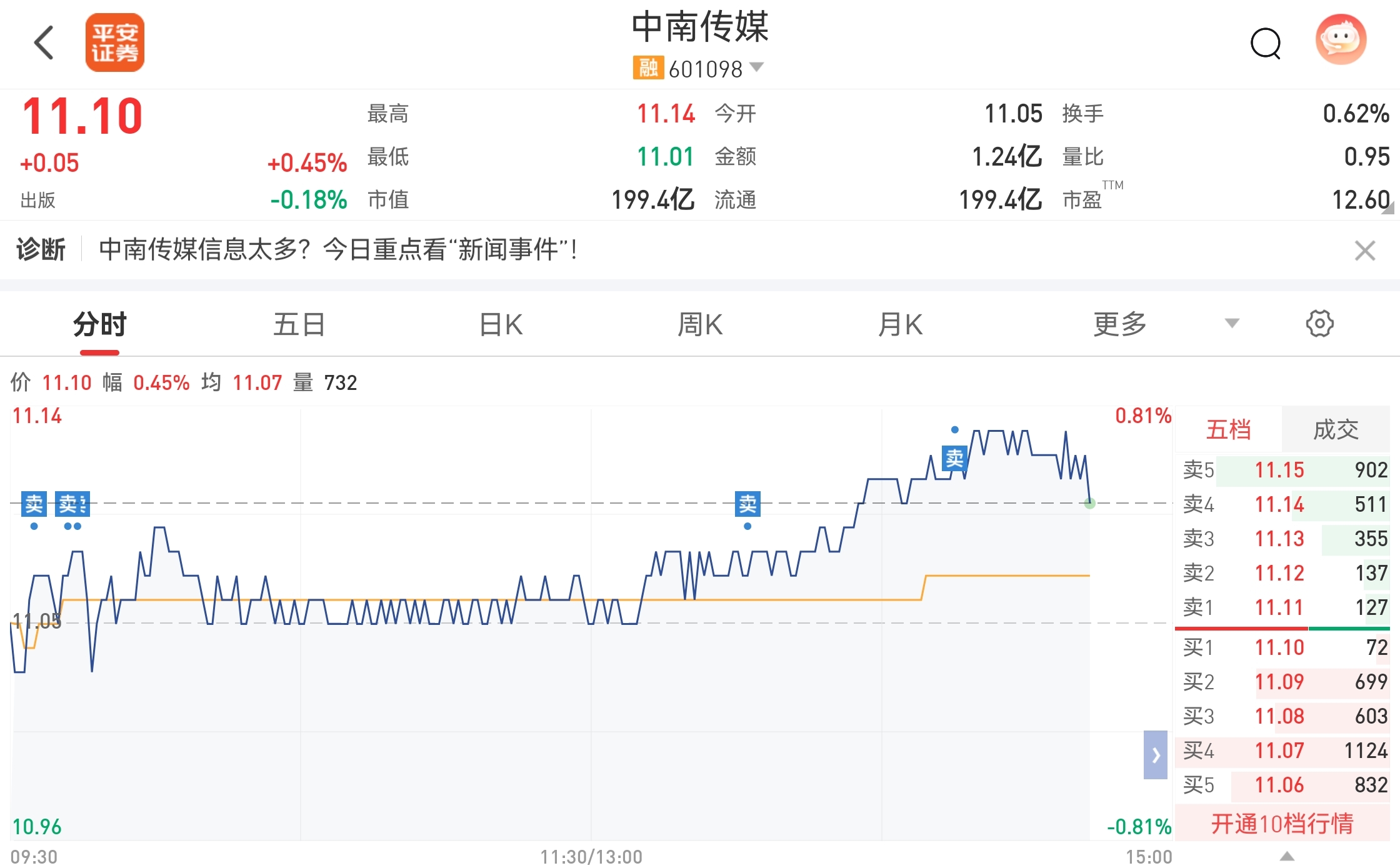Open the assistant avatar icon
Image resolution: width=1400 pixels, height=868 pixels.
[1341, 40]
